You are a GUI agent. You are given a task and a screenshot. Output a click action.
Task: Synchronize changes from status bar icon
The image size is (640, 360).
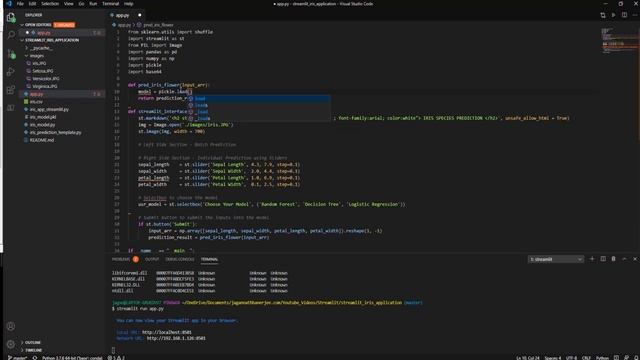35,358
